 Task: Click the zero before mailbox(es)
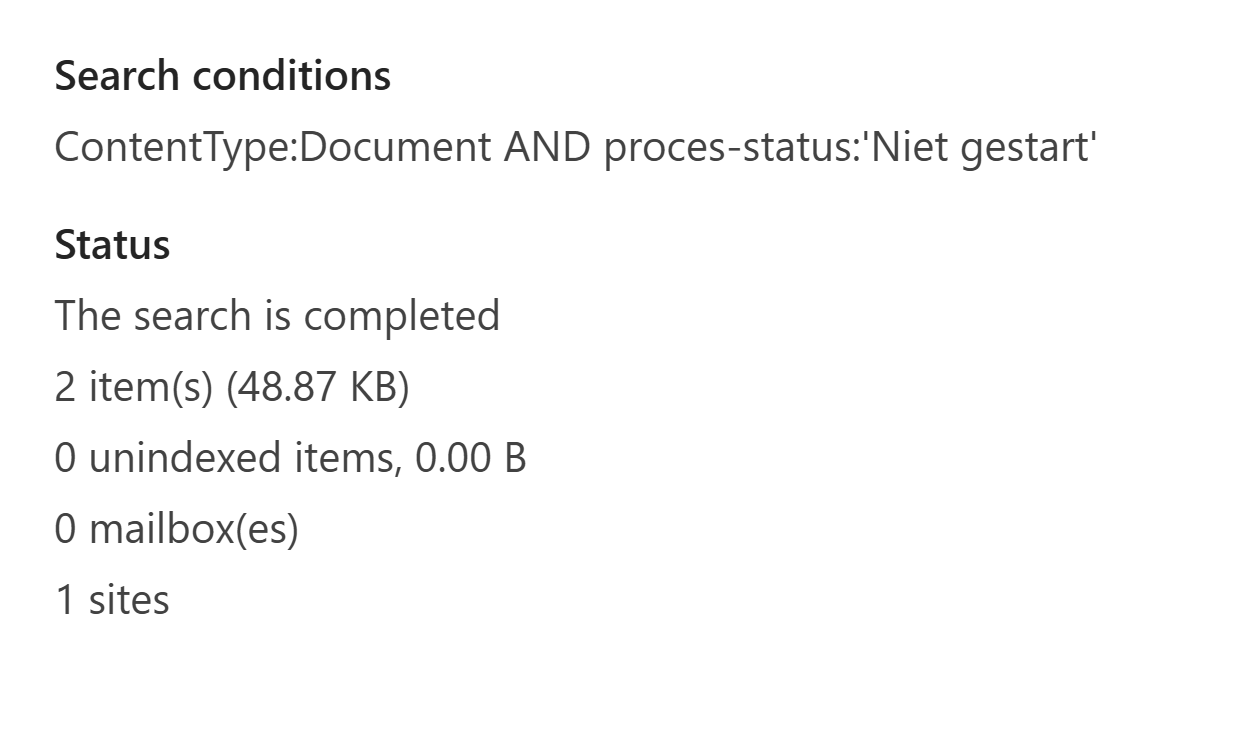click(x=65, y=529)
